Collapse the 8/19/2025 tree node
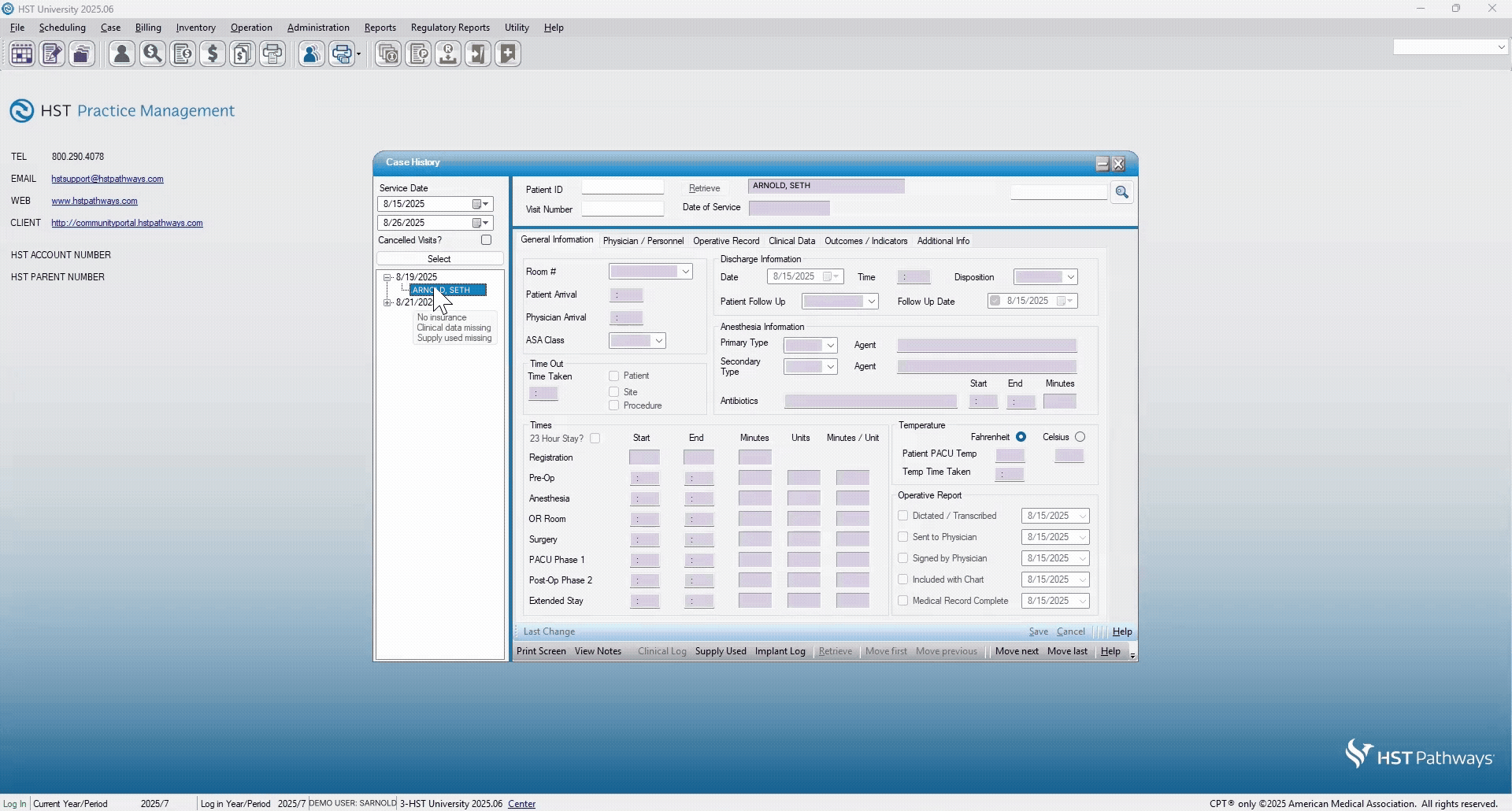 (387, 277)
